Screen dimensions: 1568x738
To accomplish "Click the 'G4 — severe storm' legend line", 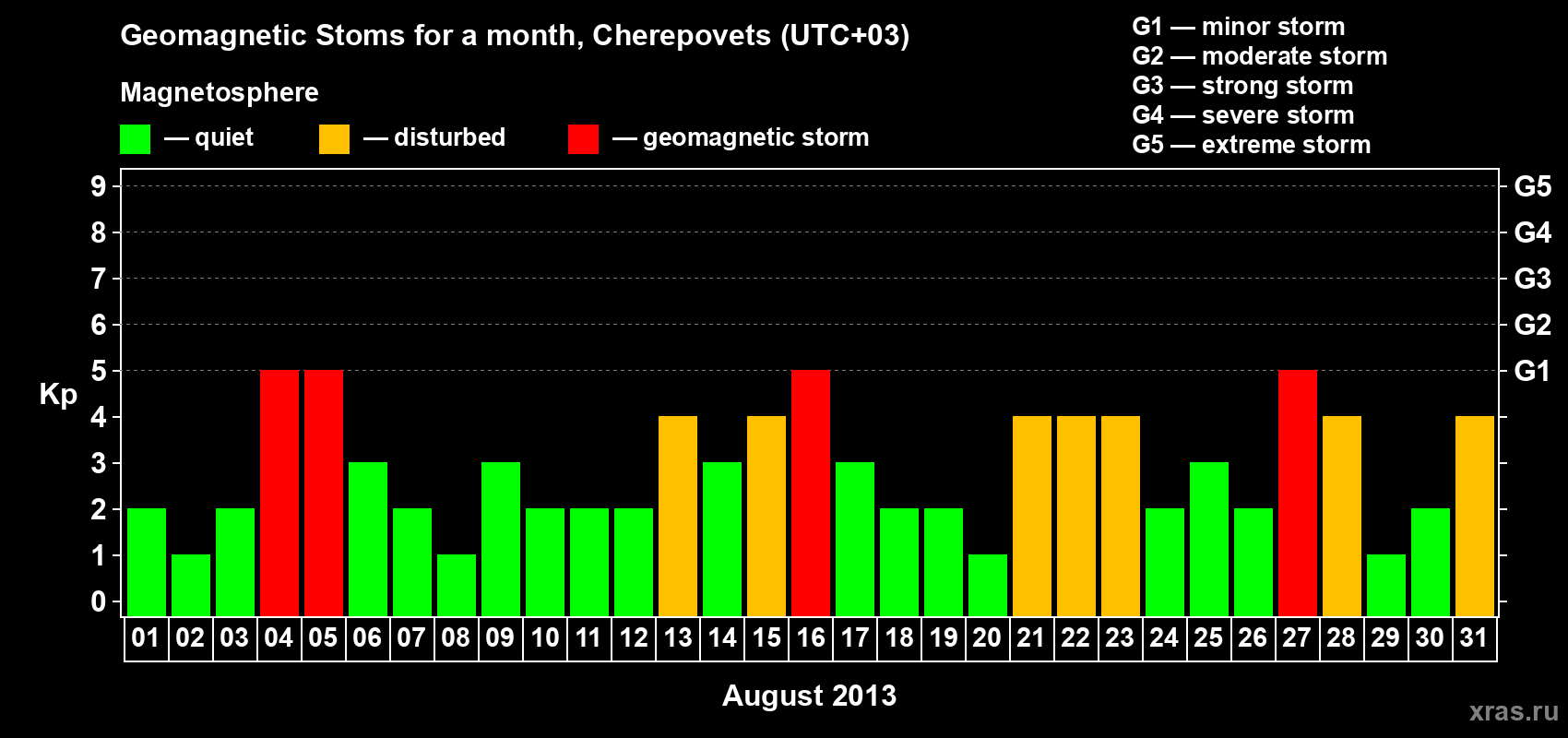I will 1243,115.
